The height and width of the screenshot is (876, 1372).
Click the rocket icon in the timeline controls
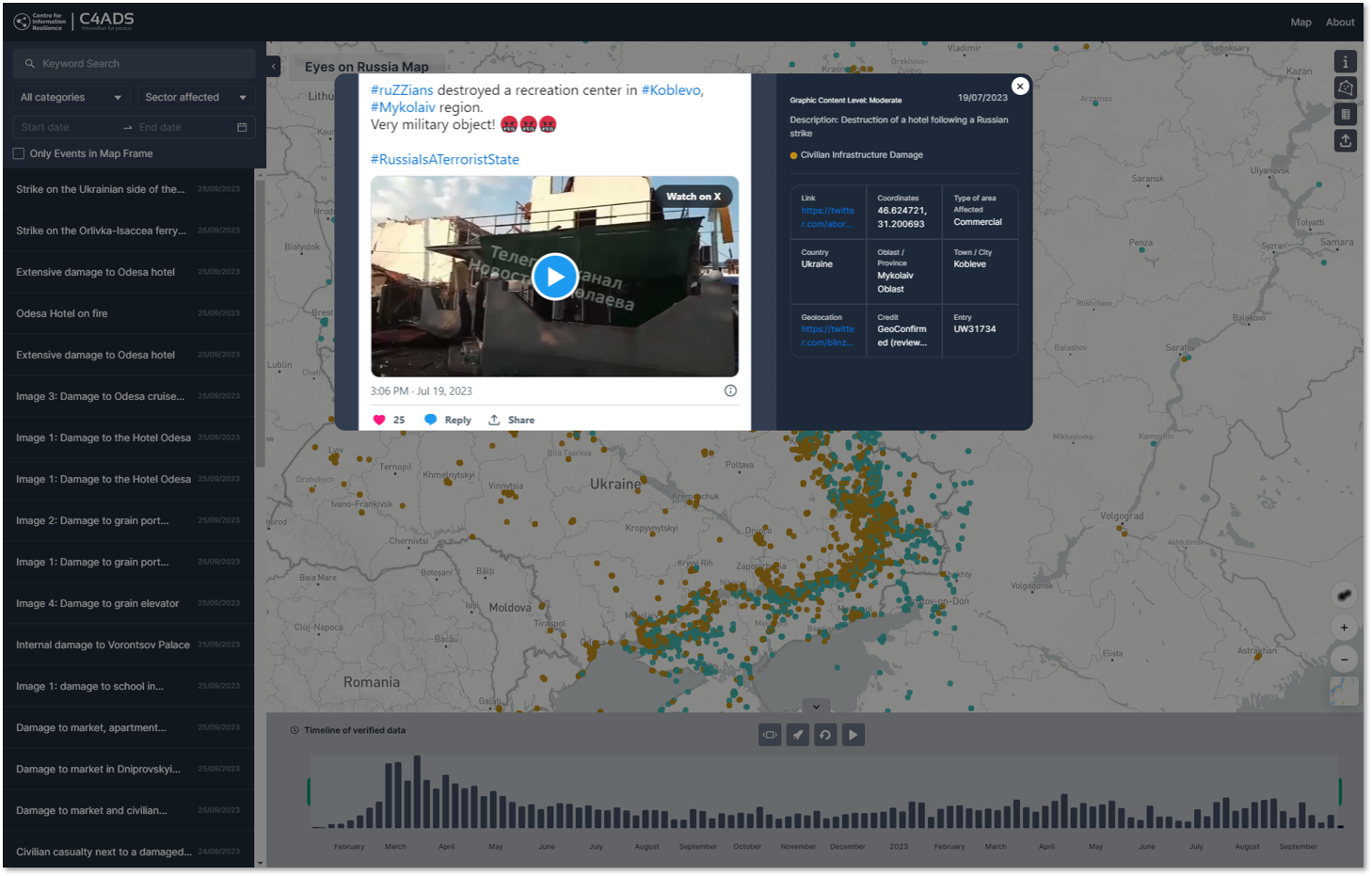click(798, 735)
